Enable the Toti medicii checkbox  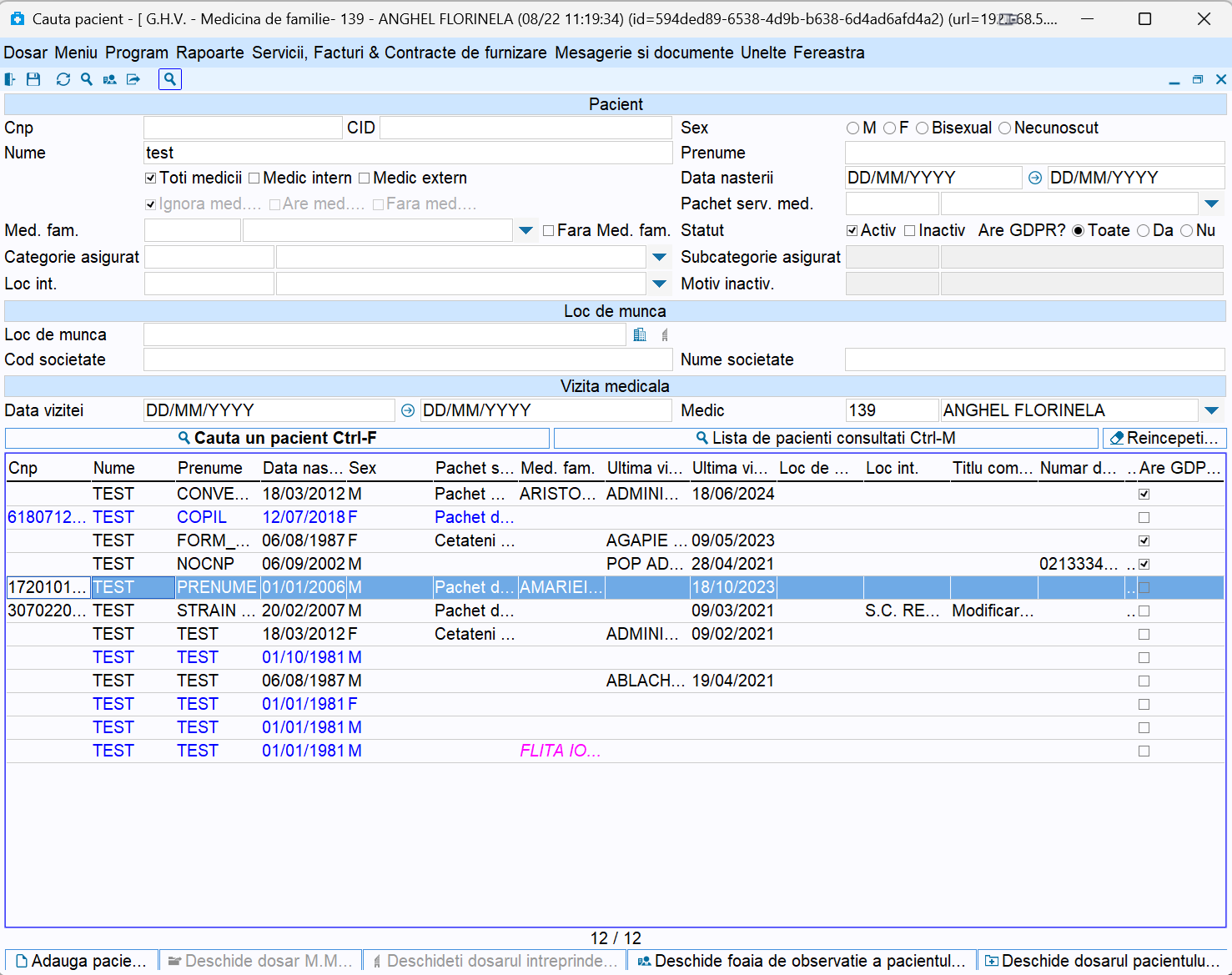pyautogui.click(x=151, y=178)
